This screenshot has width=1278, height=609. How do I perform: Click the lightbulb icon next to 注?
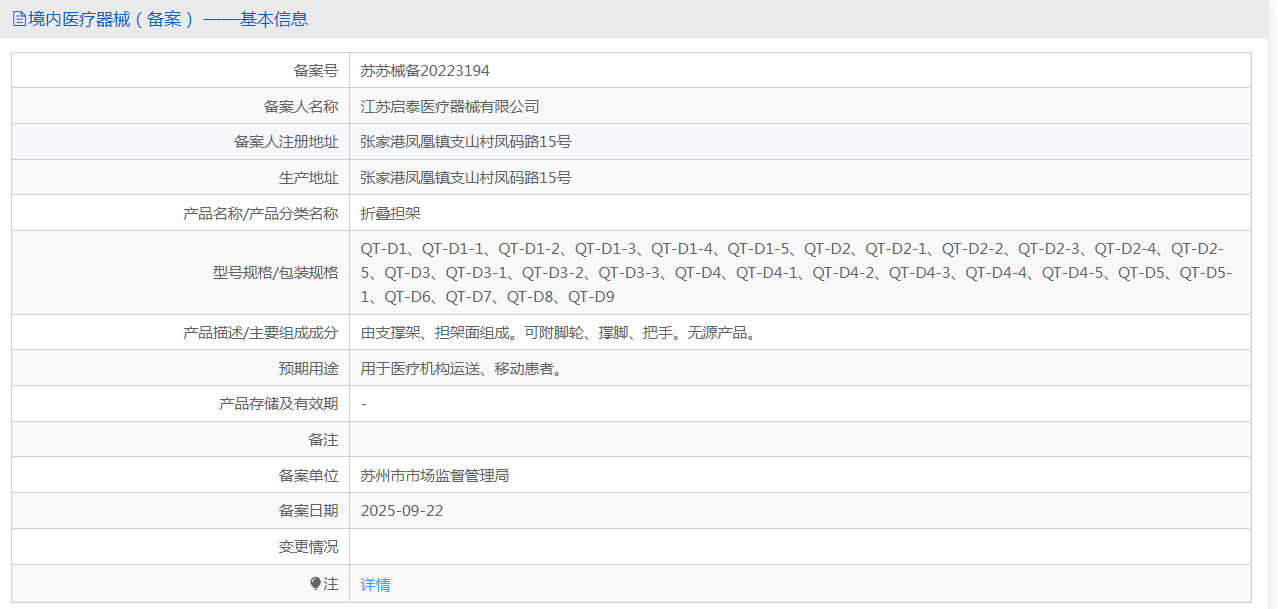[x=315, y=583]
